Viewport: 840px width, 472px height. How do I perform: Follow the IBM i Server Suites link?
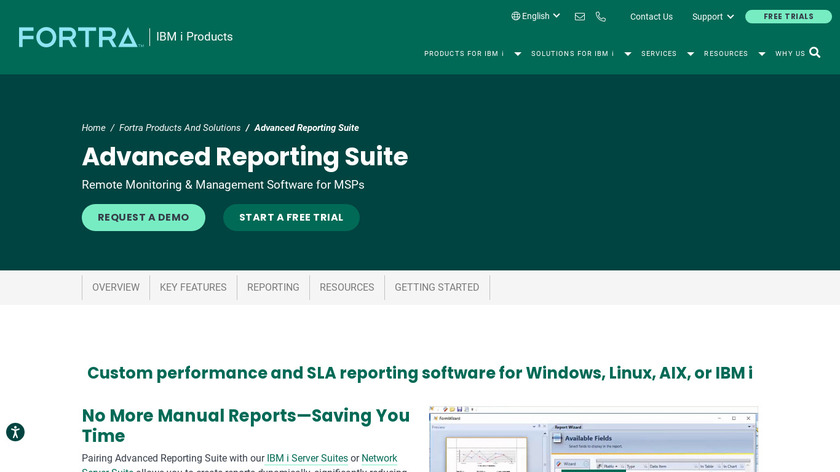(x=307, y=458)
